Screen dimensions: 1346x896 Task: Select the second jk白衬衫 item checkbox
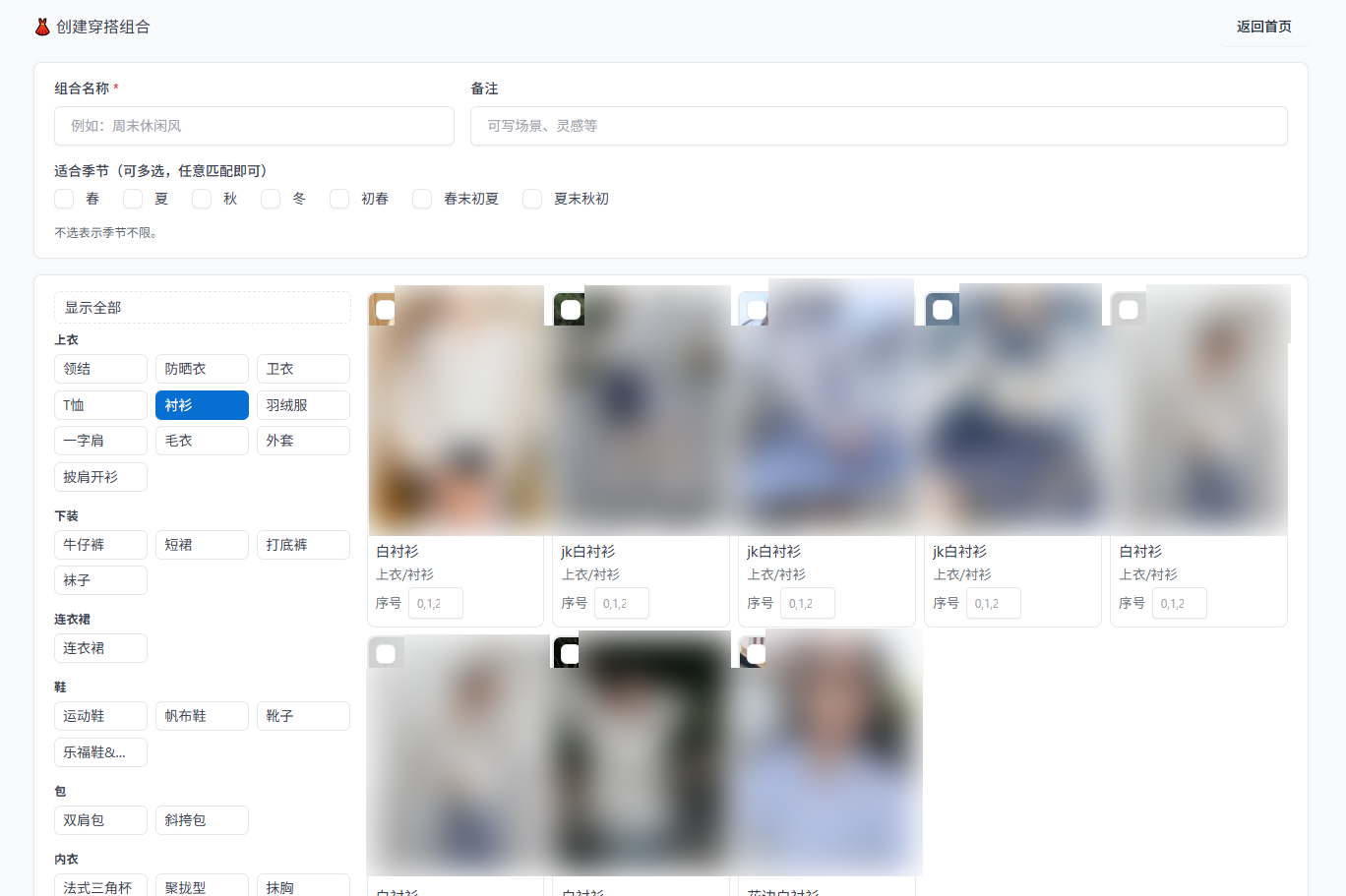coord(756,308)
